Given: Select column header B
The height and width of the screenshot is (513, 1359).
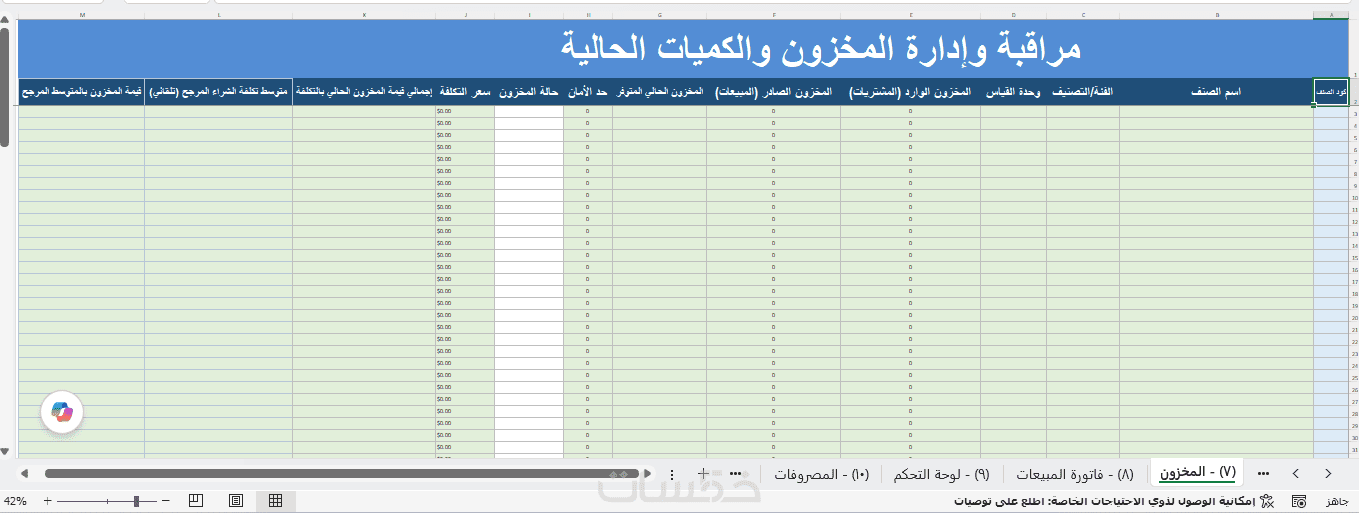Looking at the screenshot, I should point(1216,15).
